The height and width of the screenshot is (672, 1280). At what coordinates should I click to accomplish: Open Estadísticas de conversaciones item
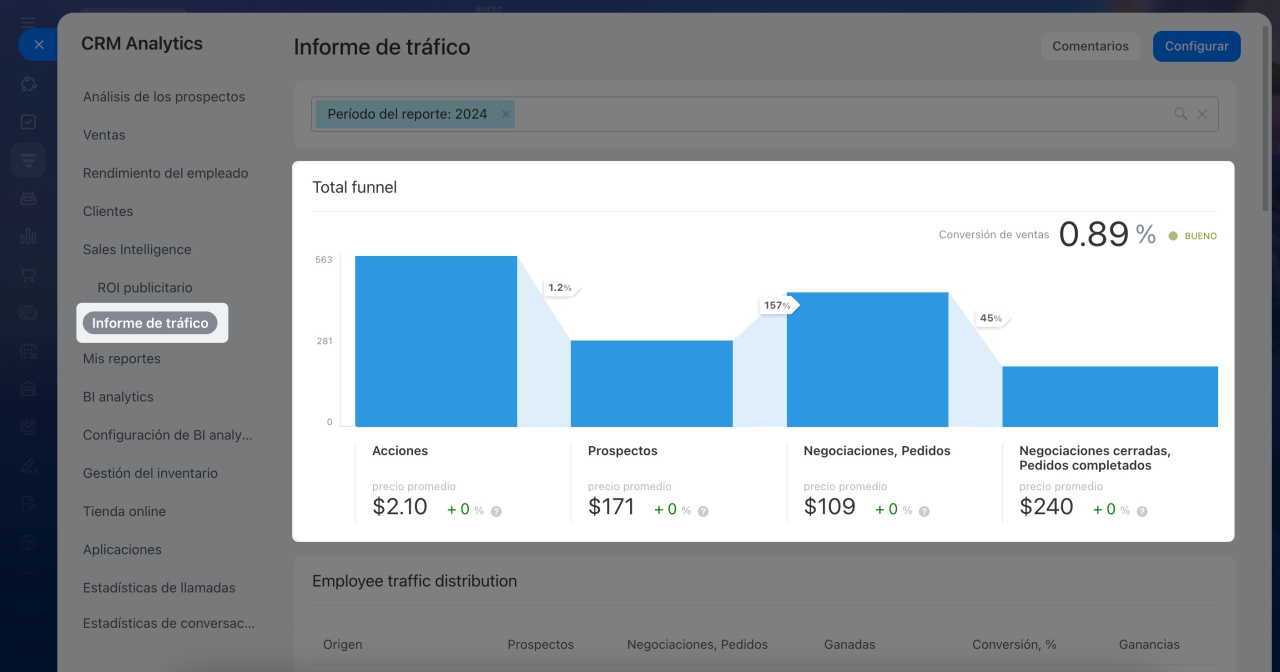169,623
